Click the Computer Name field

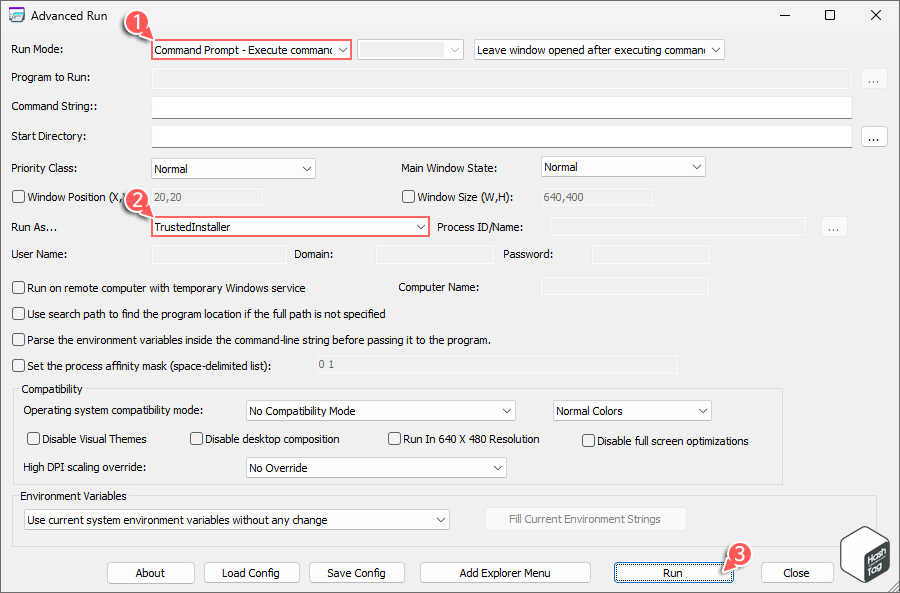pos(625,286)
